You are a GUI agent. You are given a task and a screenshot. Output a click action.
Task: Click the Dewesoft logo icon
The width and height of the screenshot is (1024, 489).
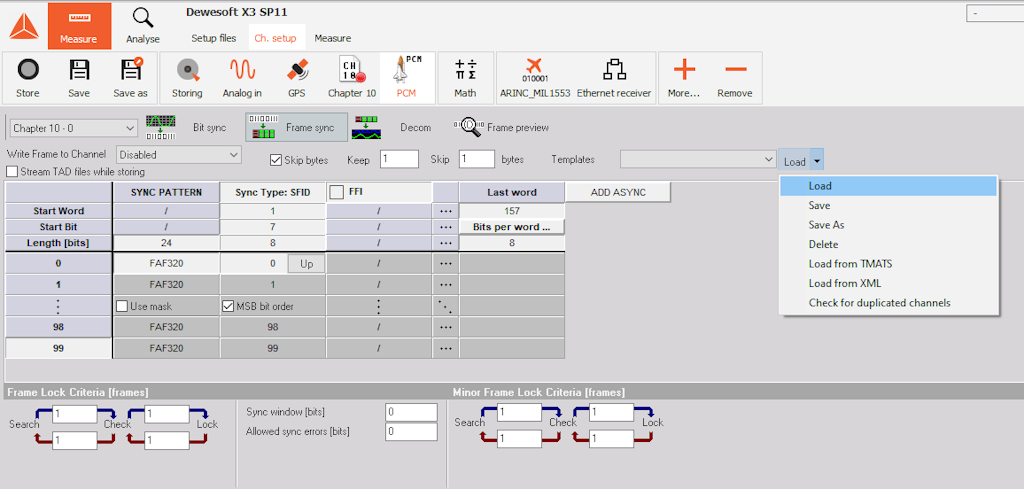[24, 26]
